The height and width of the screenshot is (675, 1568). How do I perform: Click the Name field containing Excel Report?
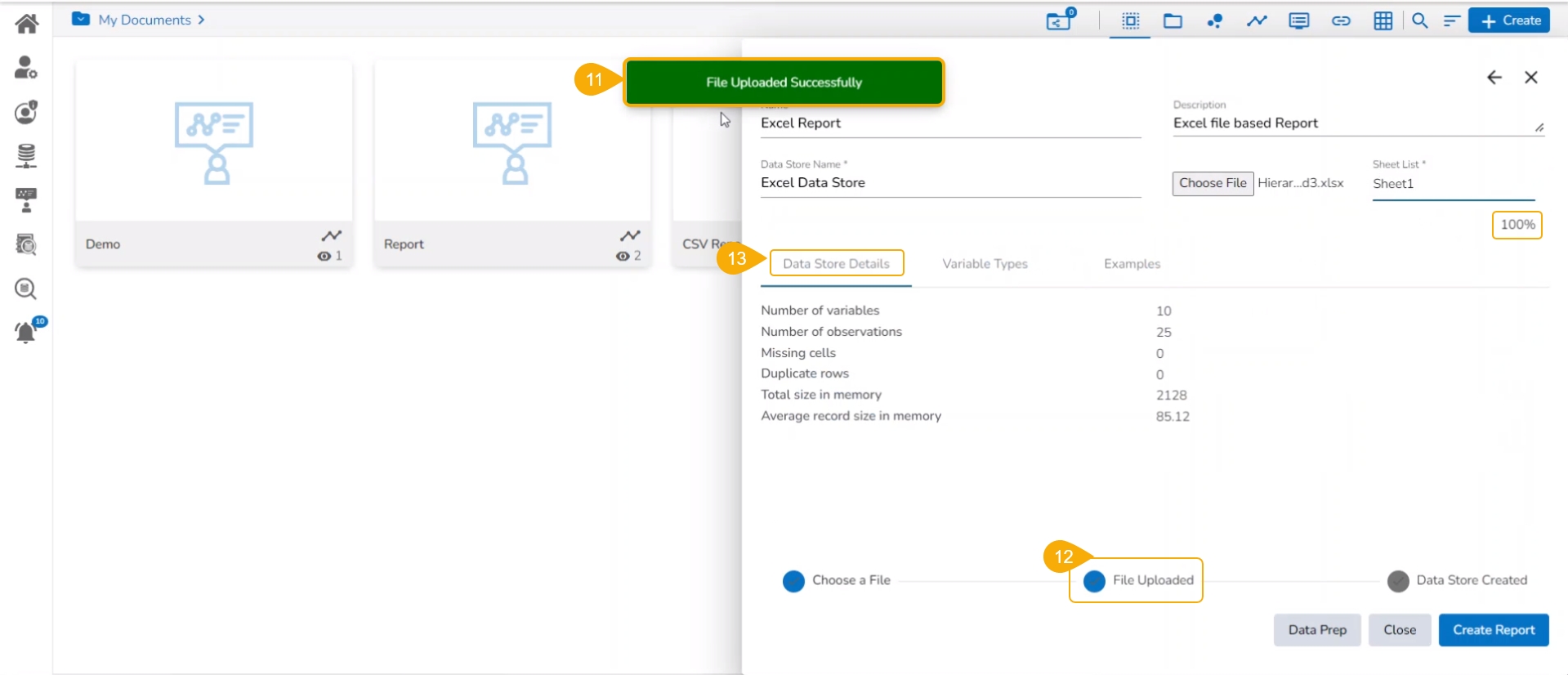point(950,123)
